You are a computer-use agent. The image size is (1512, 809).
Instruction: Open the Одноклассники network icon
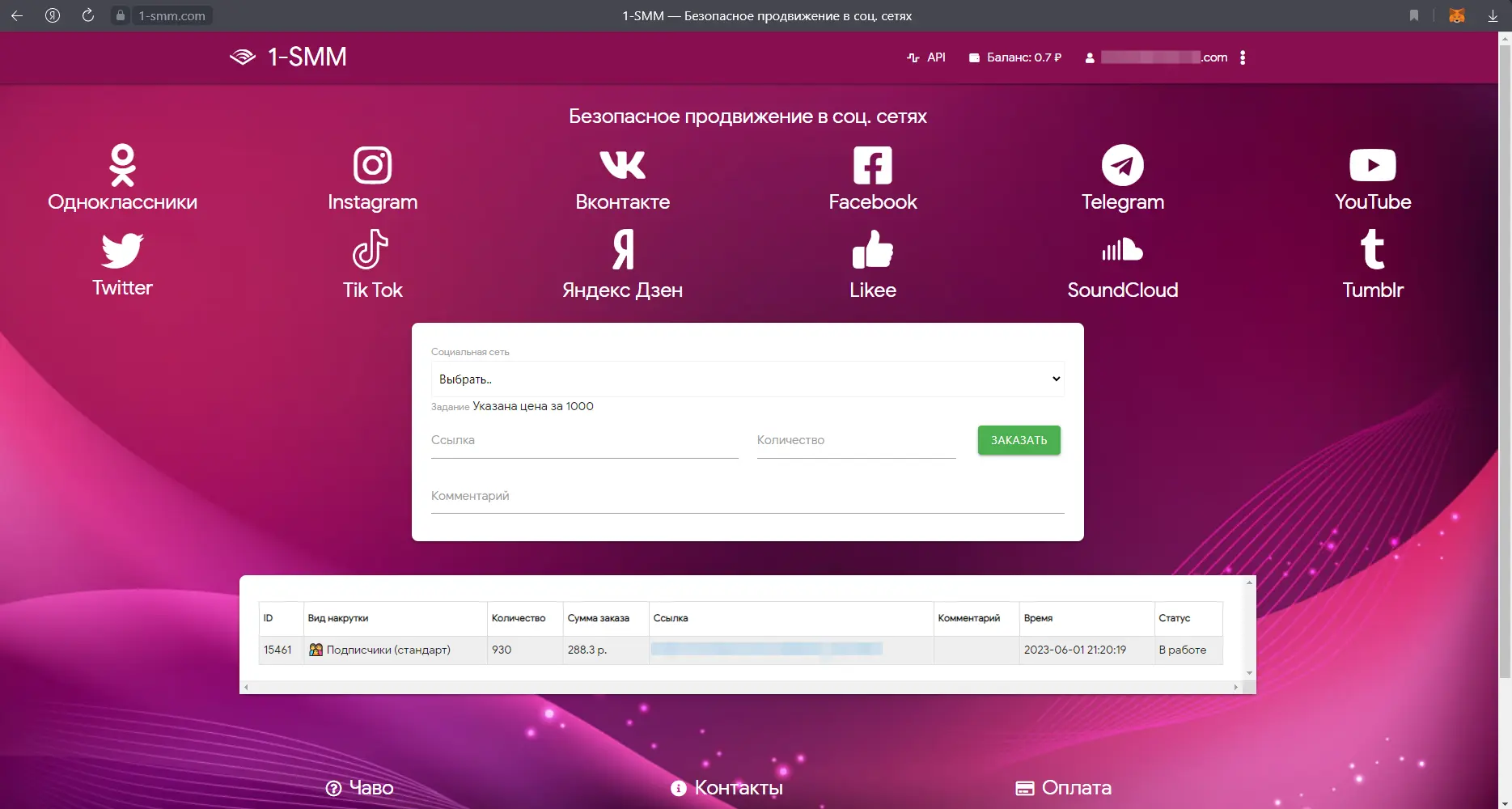tap(122, 165)
